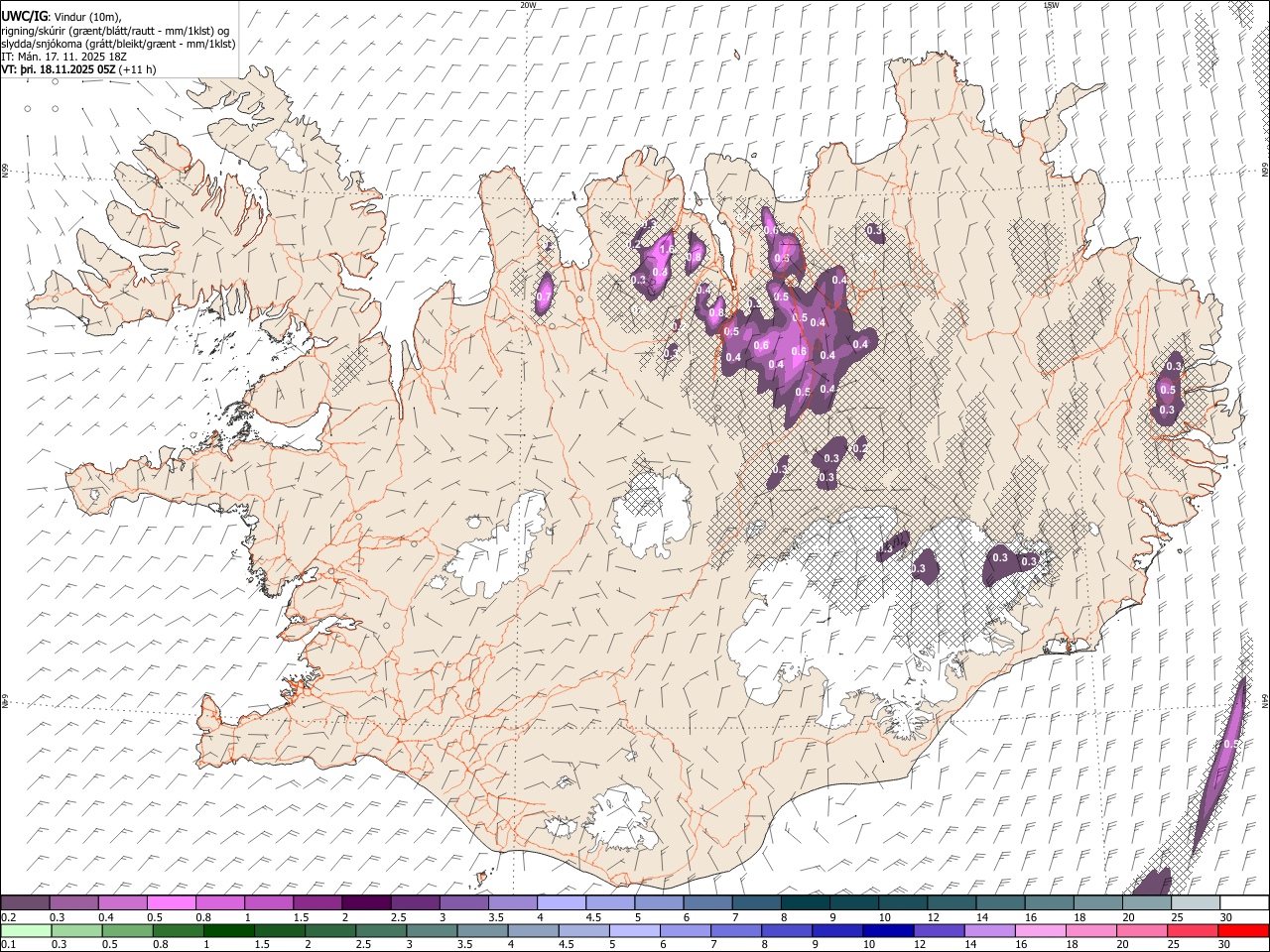Click lower legend pale green swatch between 0.1 and 0.3
Screen dimensions: 1270x952
26,930
